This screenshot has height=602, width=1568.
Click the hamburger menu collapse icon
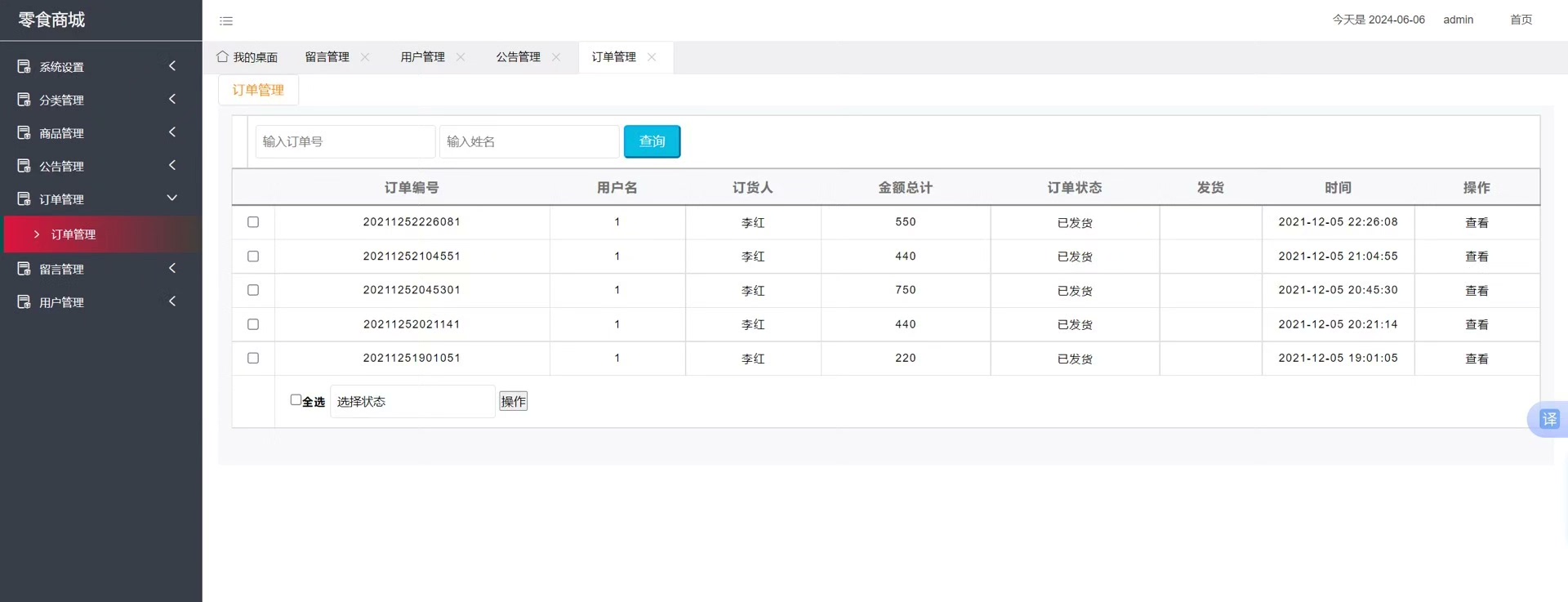226,21
